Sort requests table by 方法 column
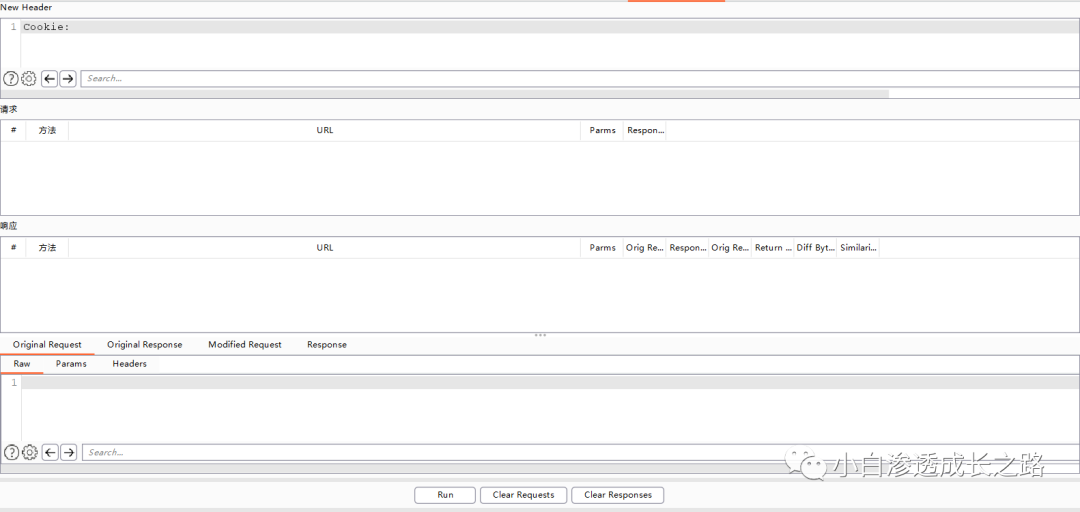The image size is (1080, 512). click(x=48, y=130)
